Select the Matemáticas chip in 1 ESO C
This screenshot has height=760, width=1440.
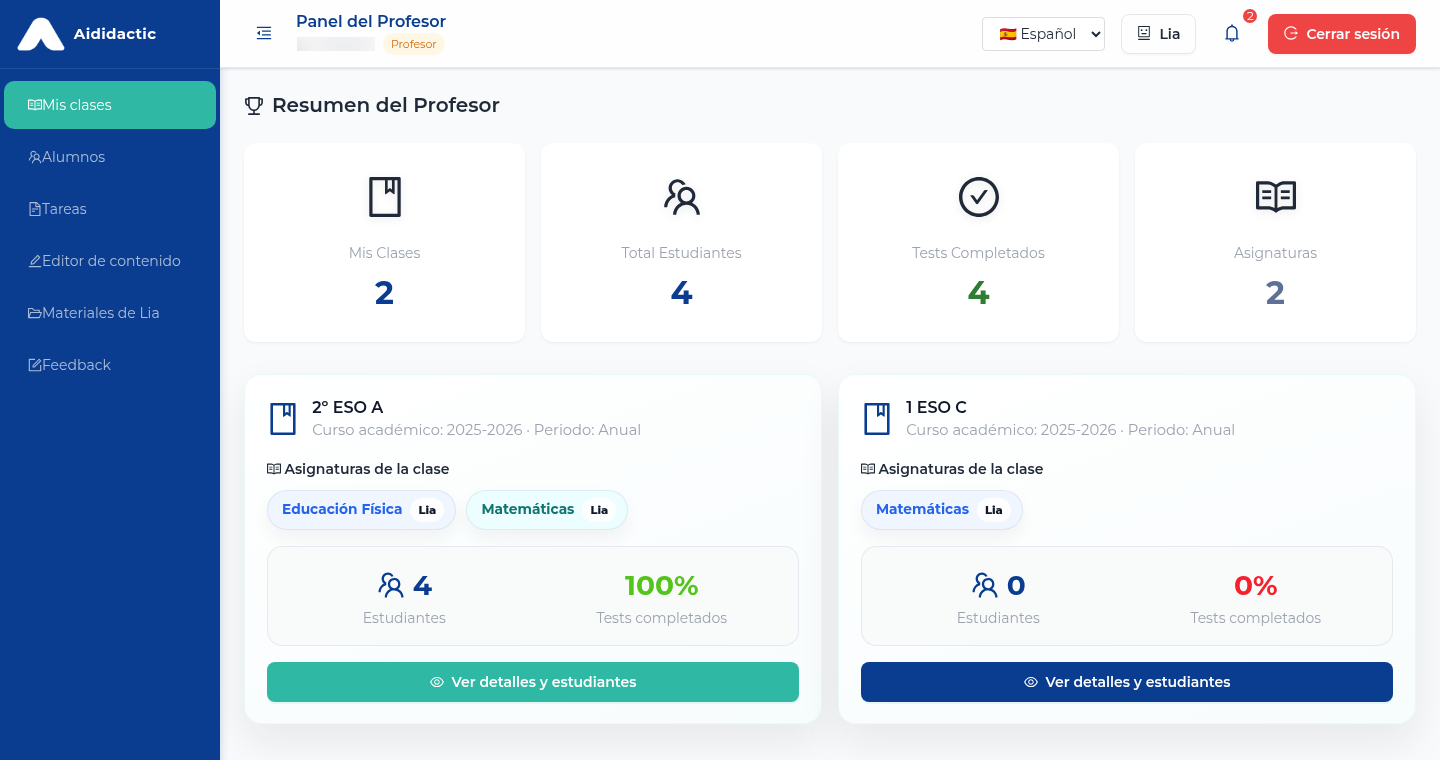pyautogui.click(x=942, y=510)
